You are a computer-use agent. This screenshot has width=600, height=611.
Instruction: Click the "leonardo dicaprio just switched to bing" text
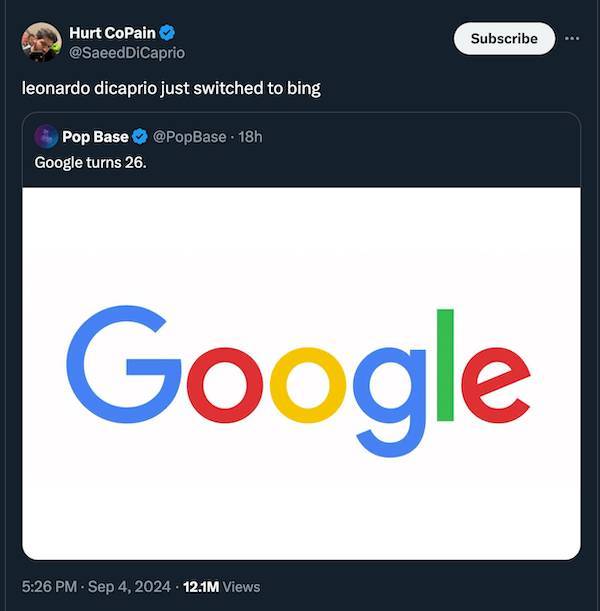click(171, 88)
